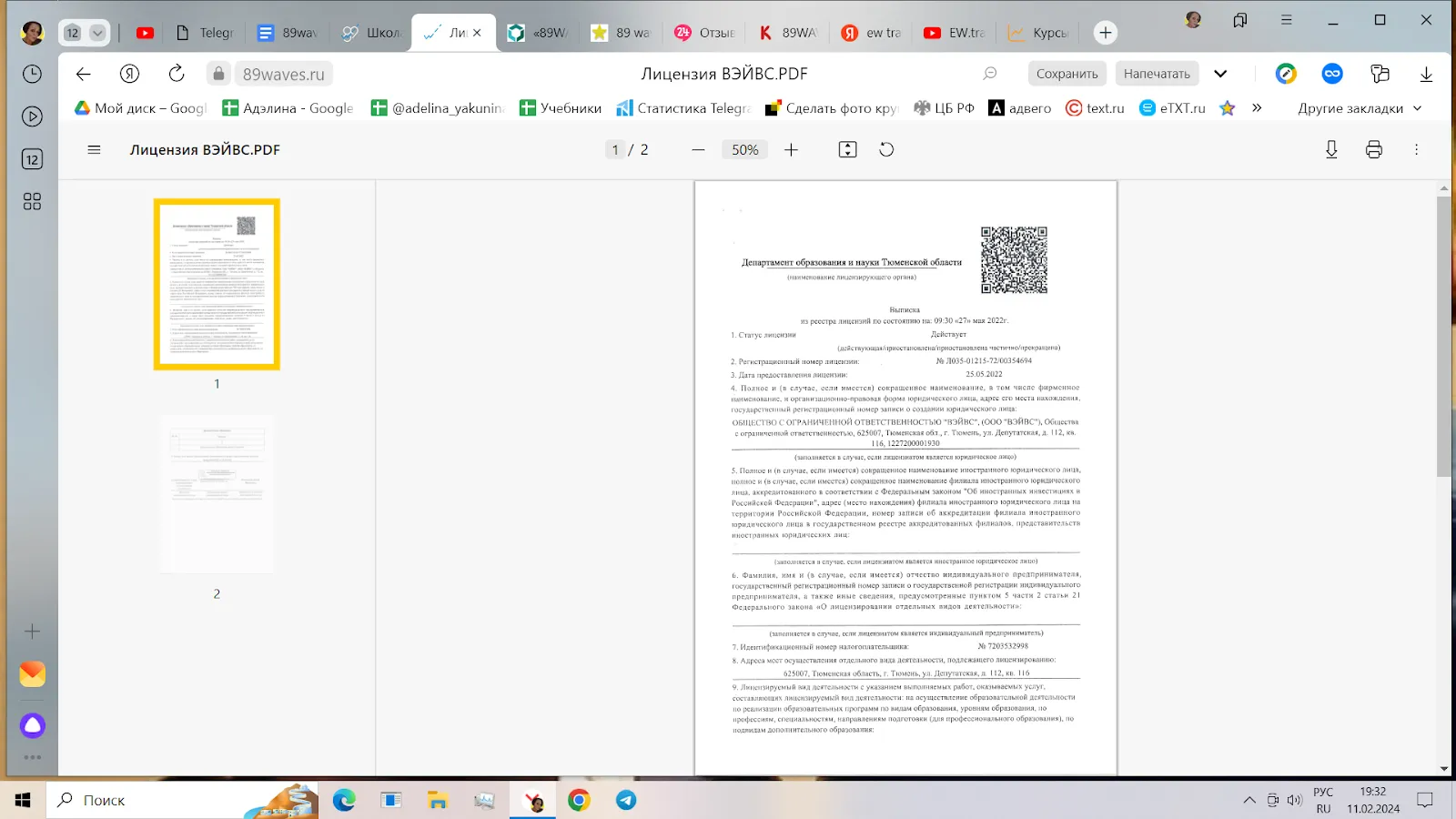This screenshot has height=819, width=1456.
Task: Expand Другие закладки bookmarks folder
Action: point(1359,108)
